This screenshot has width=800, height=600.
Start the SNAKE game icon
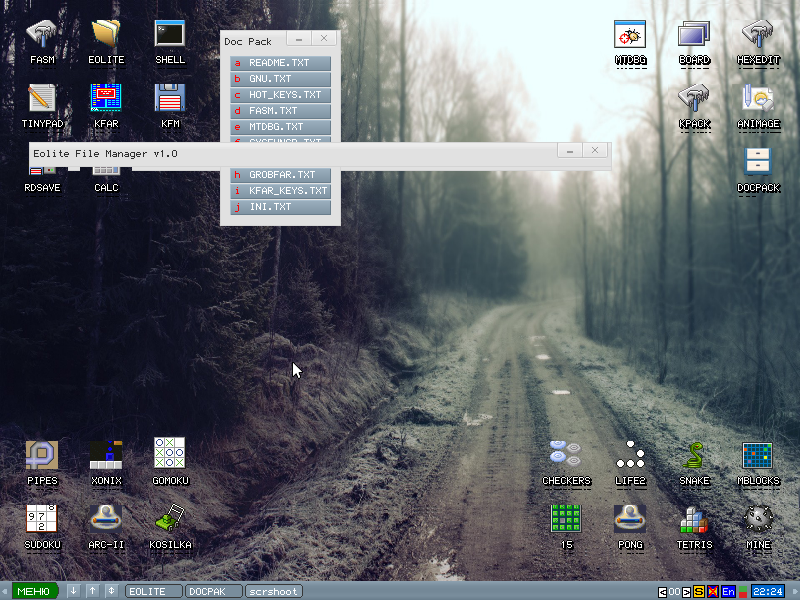pyautogui.click(x=694, y=457)
